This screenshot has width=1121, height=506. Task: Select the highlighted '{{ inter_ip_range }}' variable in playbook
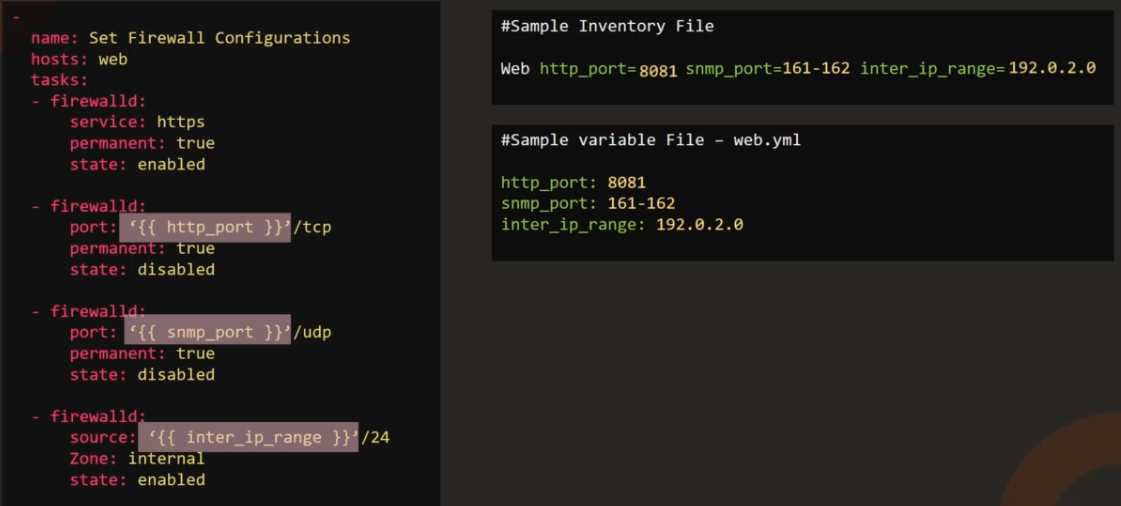(248, 437)
